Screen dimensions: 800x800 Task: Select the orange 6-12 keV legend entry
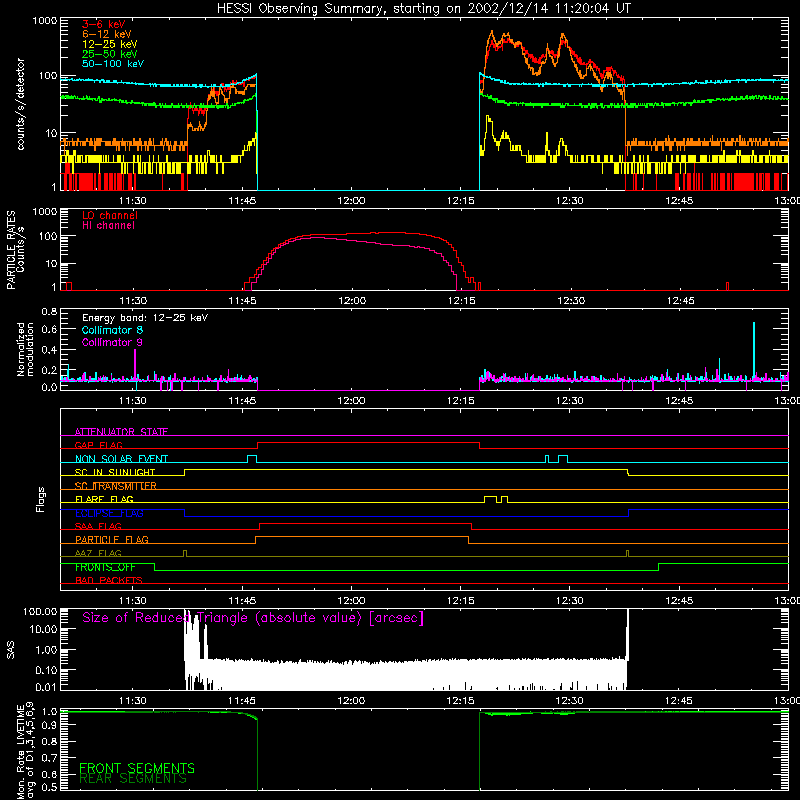[x=107, y=34]
